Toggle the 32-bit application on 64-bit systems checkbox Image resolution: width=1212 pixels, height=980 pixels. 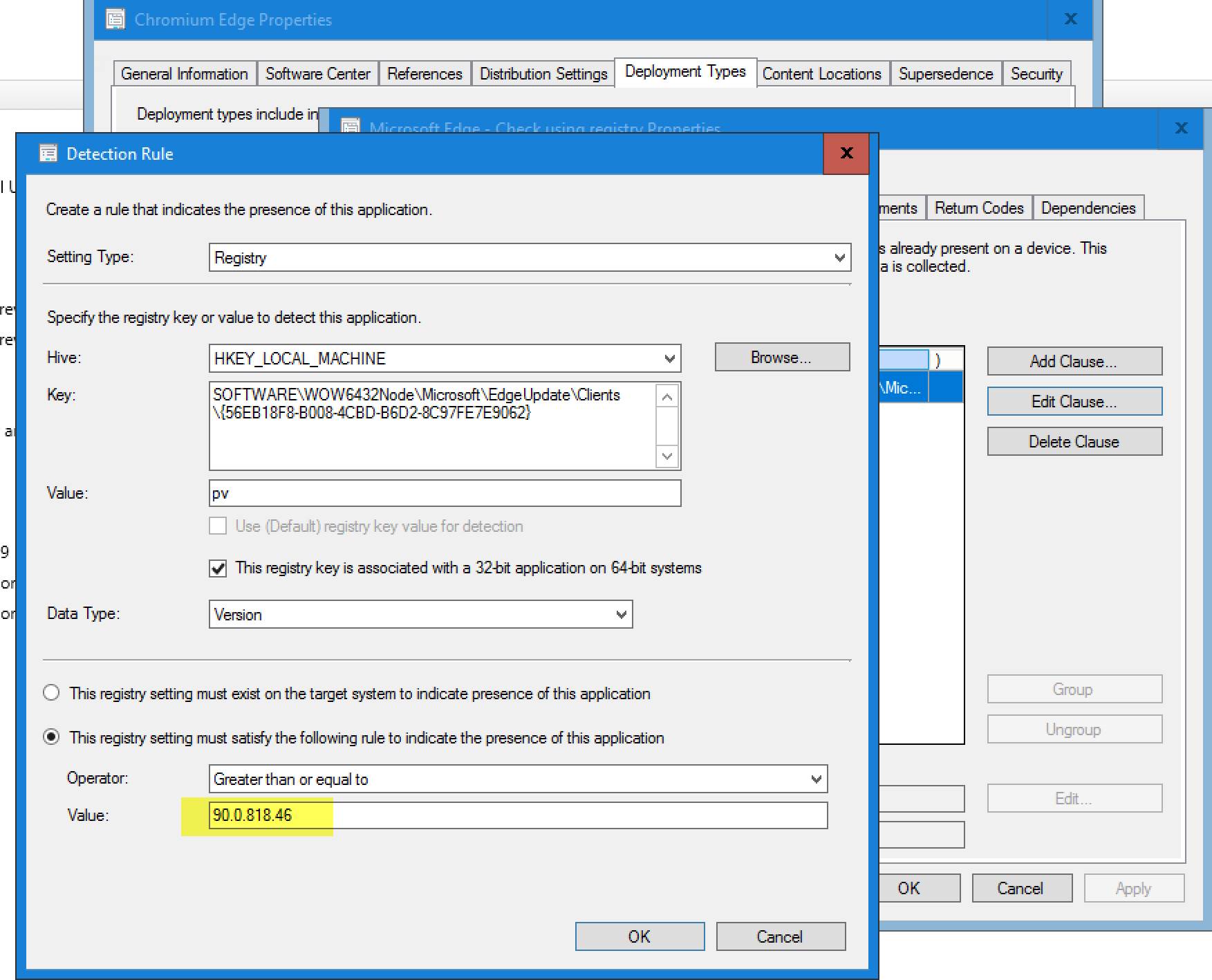coord(218,568)
